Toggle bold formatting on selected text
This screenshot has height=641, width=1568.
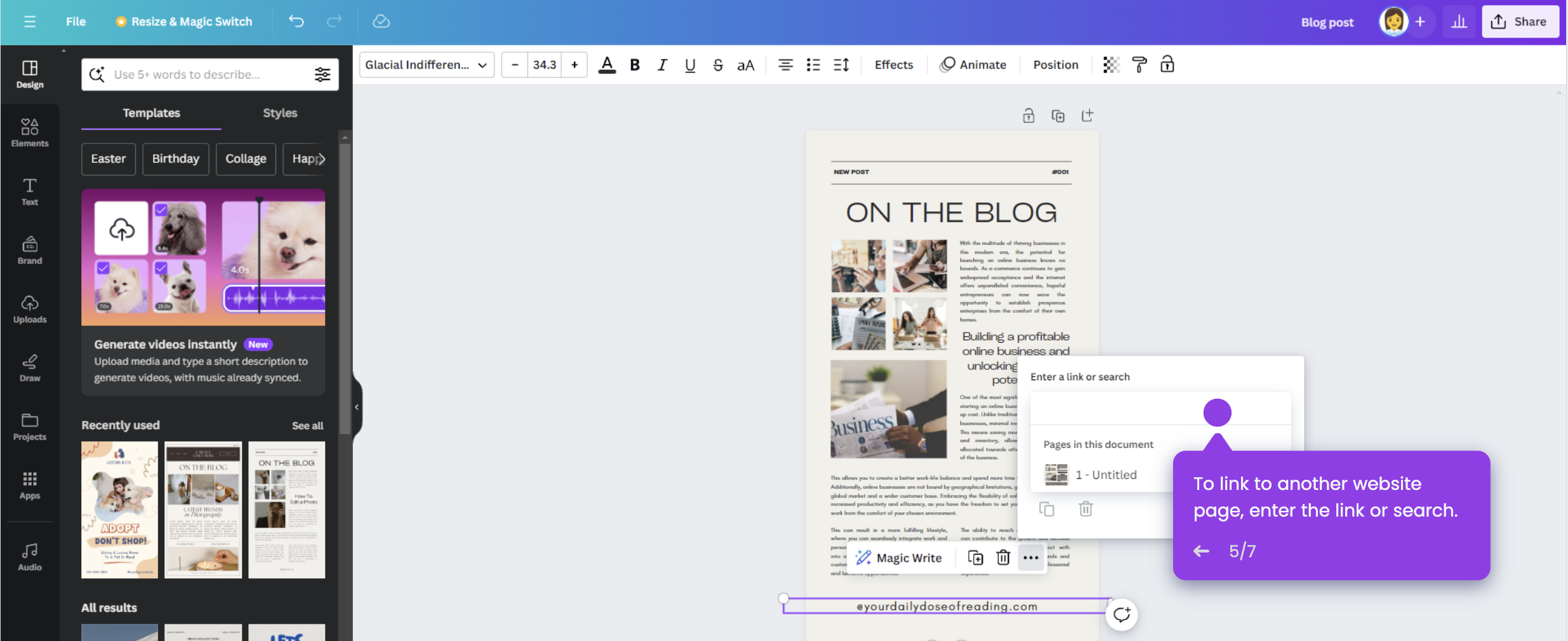[x=634, y=64]
